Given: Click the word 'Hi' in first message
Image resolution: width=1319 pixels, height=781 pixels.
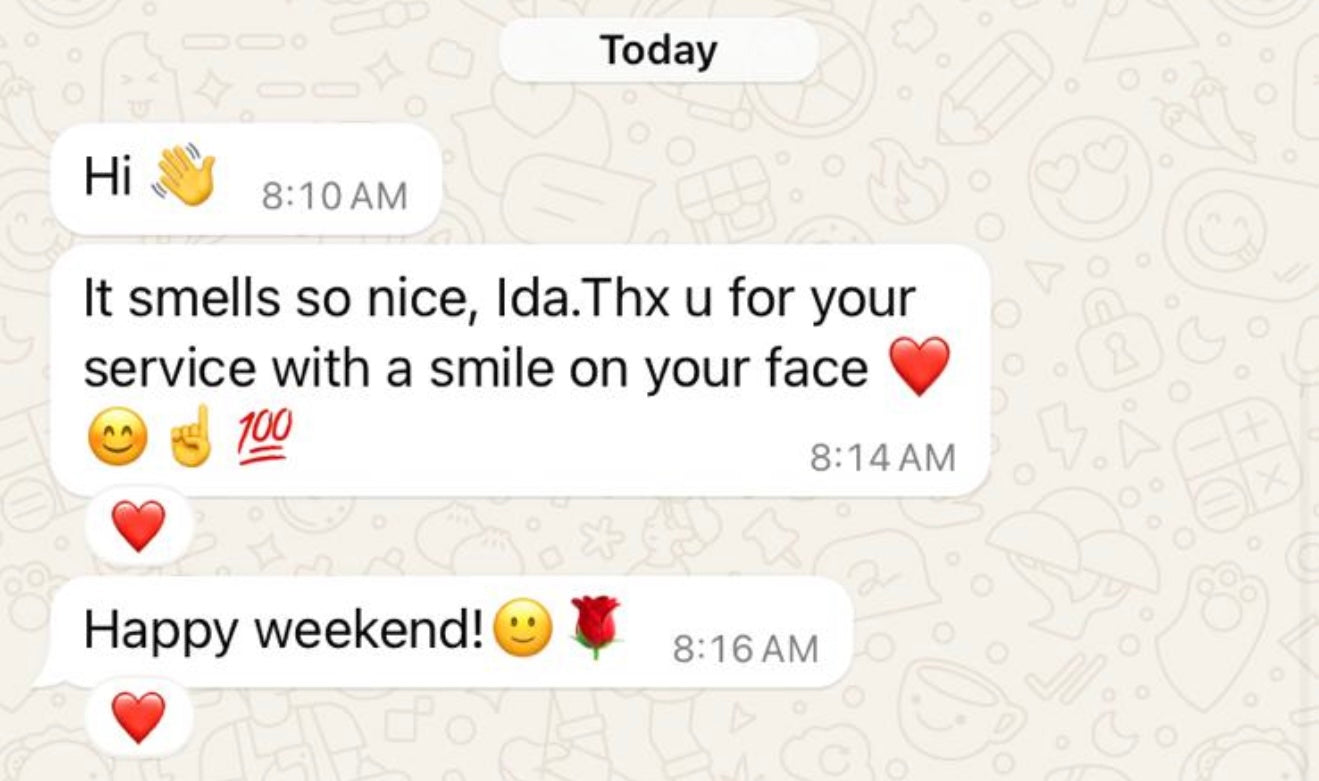Looking at the screenshot, I should click(109, 176).
